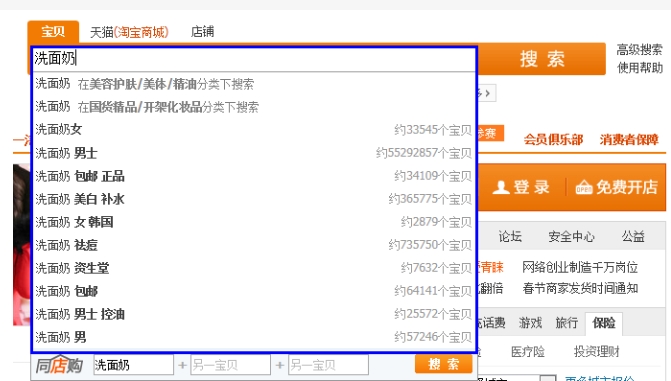Viewport: 671px width, 381px height.
Task: Open the 消费者保障 link
Action: coord(629,140)
